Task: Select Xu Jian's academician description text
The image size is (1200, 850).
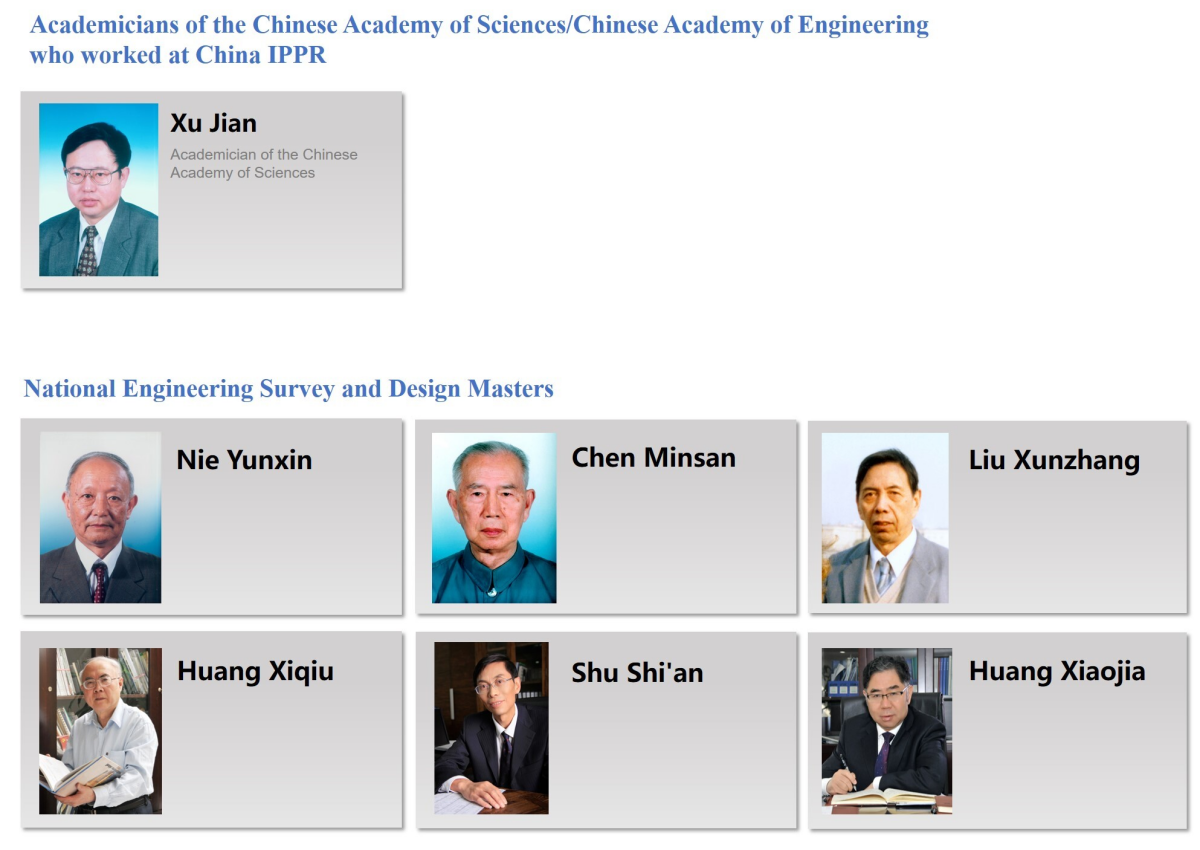Action: (264, 163)
